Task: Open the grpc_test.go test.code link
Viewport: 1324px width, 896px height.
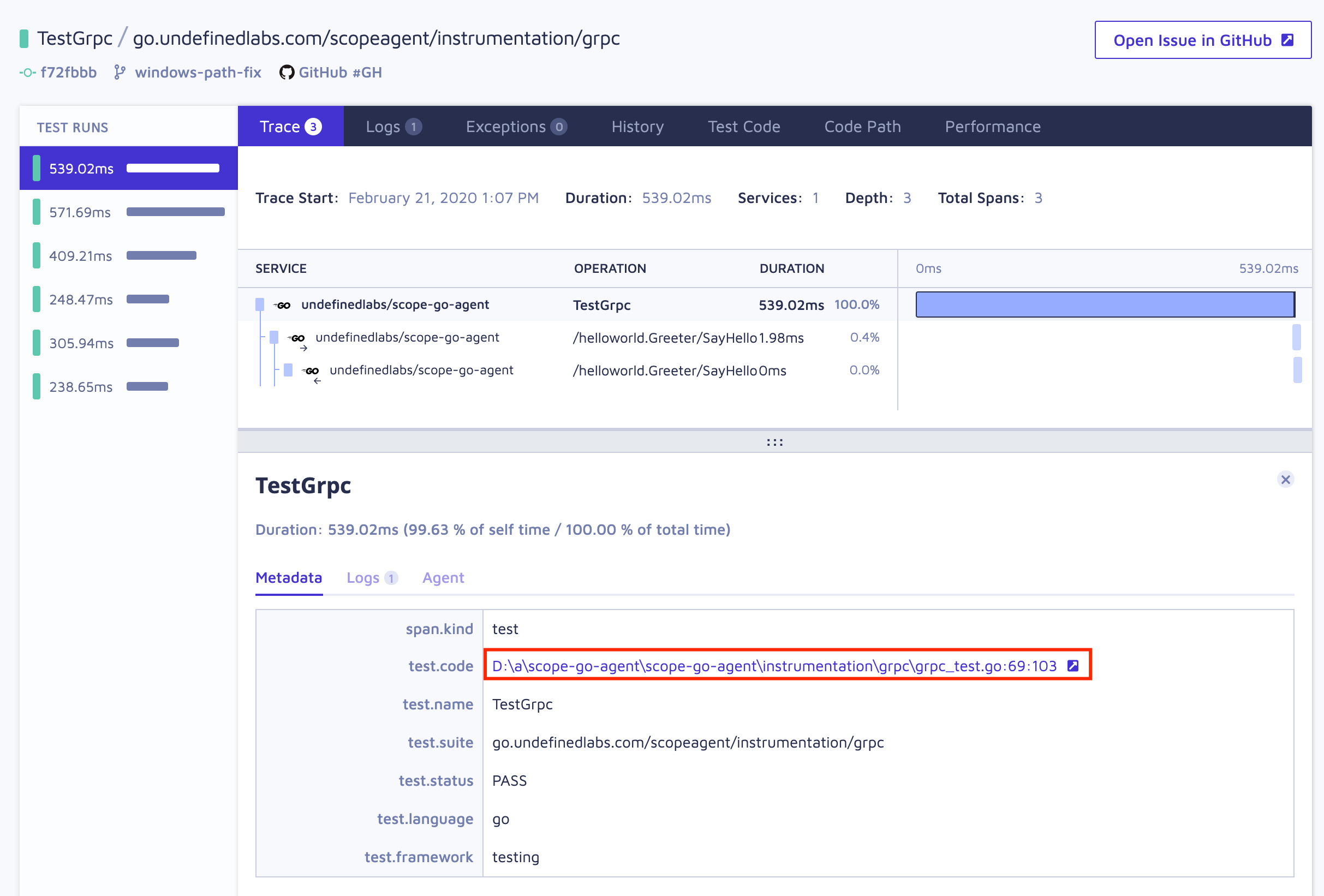Action: pos(774,665)
